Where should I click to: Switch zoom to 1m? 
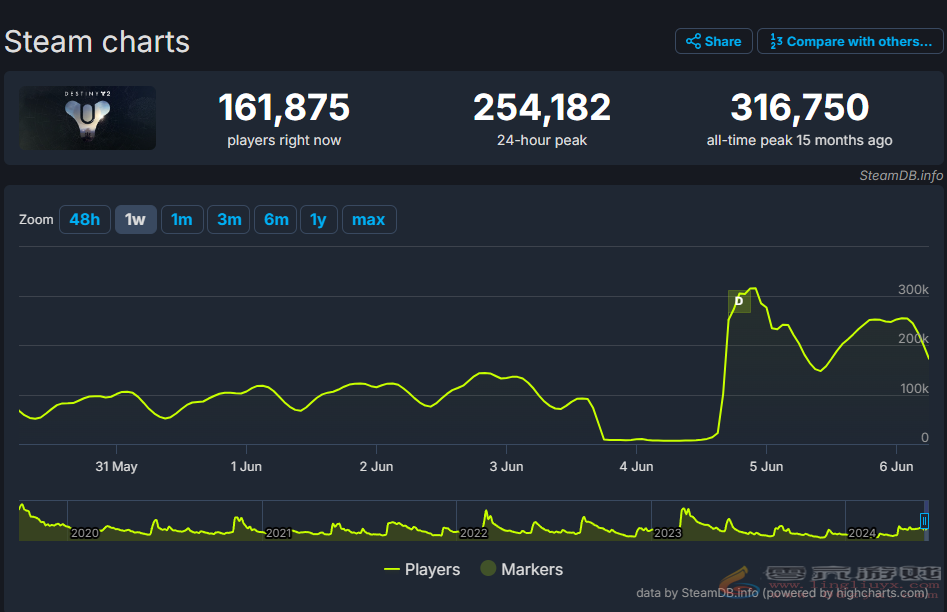[x=181, y=219]
